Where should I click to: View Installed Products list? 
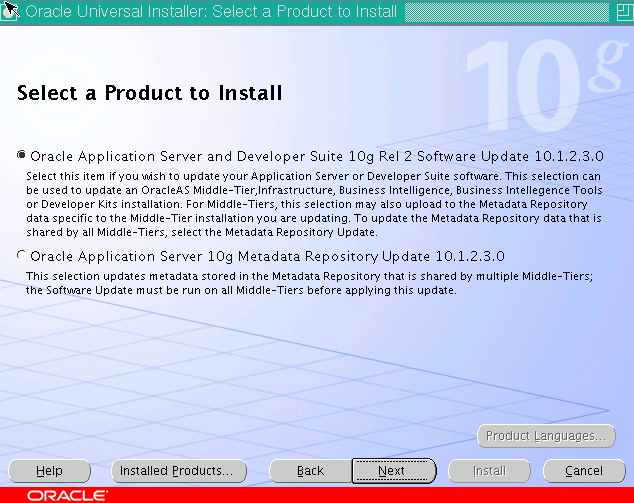[179, 471]
